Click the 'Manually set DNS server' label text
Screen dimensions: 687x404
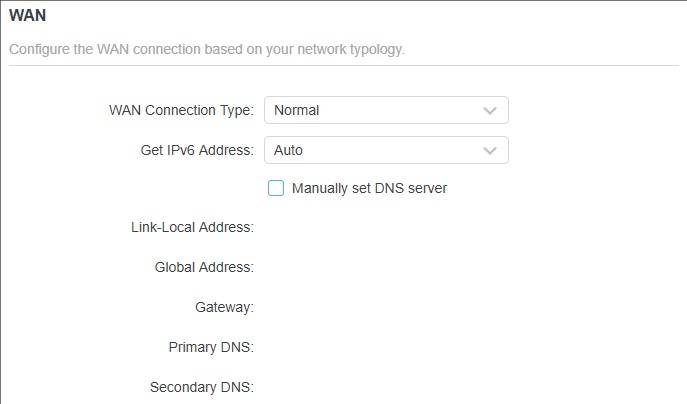[369, 187]
